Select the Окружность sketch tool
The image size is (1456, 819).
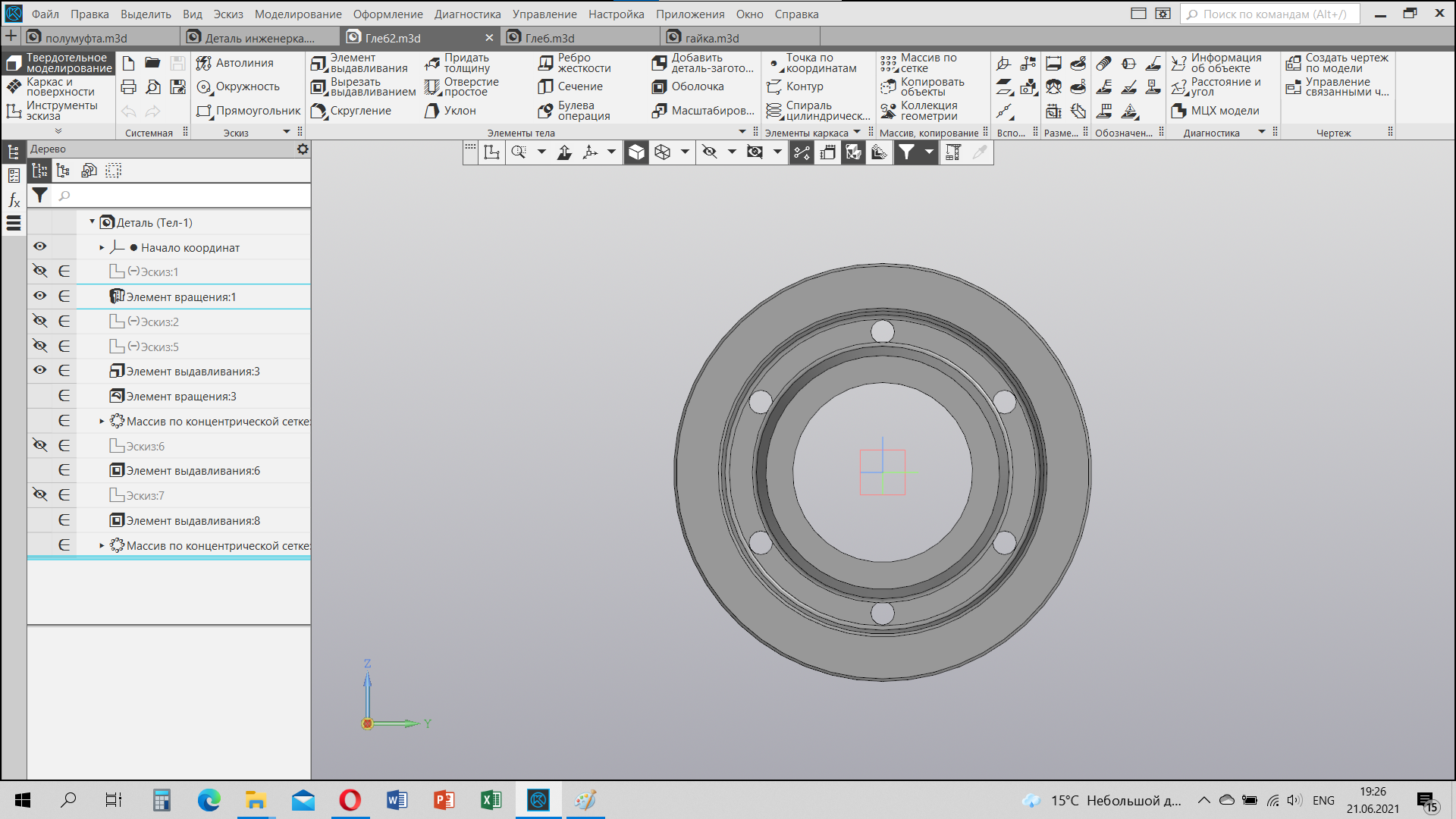pyautogui.click(x=238, y=86)
